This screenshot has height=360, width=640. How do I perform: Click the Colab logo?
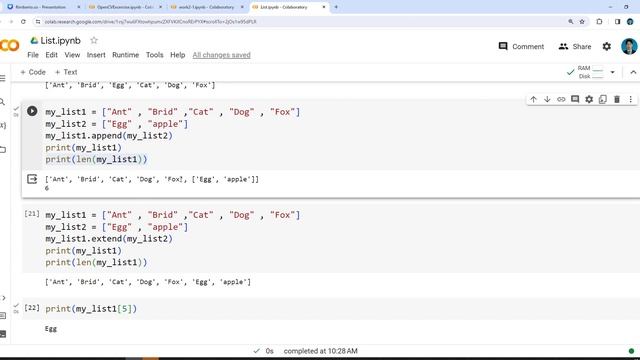point(9,45)
